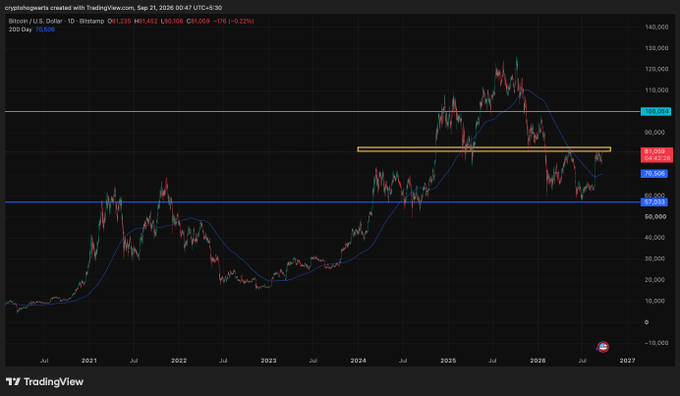This screenshot has width=680, height=396.
Task: Click the 2026 time axis label
Action: click(538, 360)
